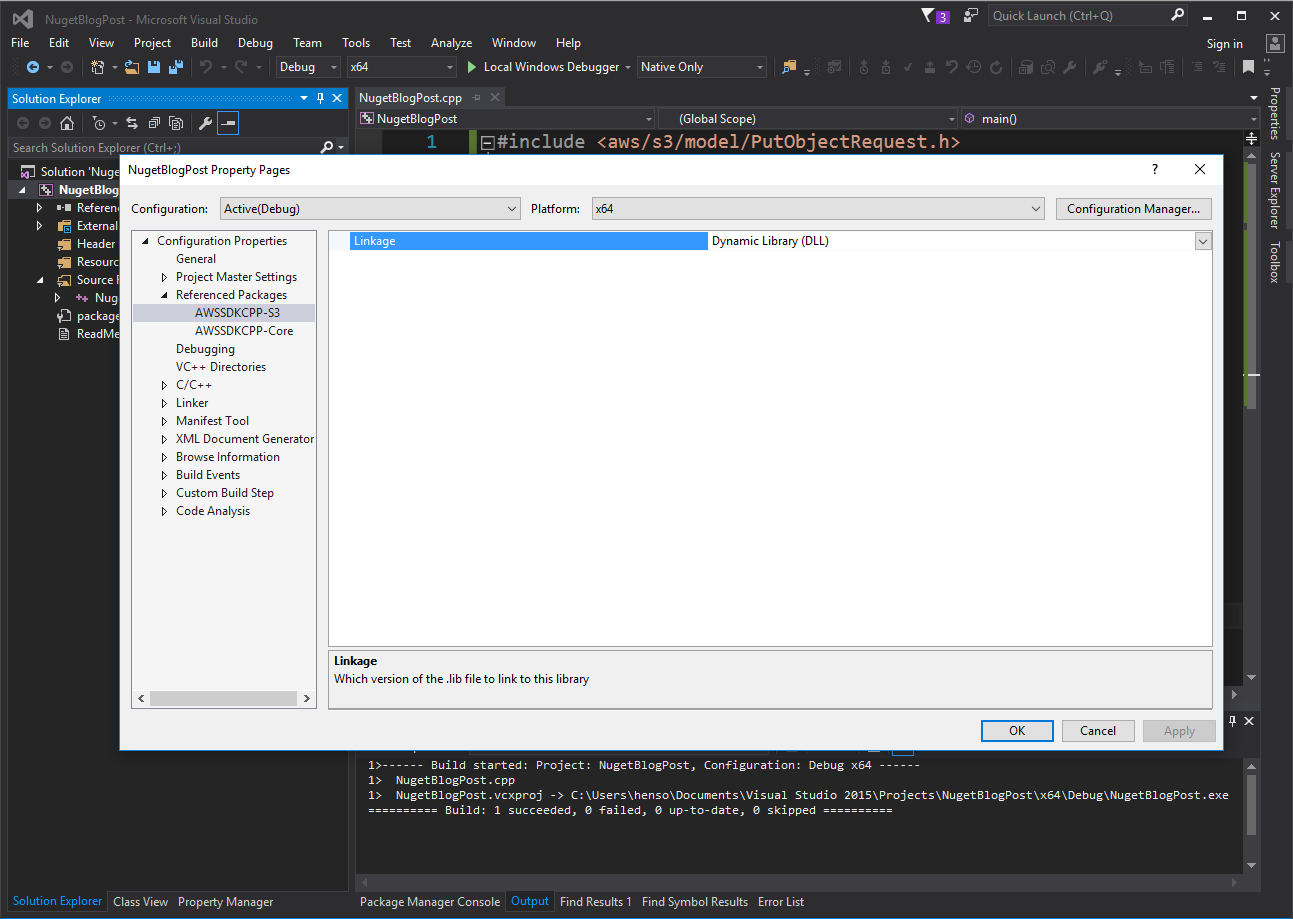Switch to the Property Manager tab
Screen dimensions: 1293x919
tap(226, 902)
